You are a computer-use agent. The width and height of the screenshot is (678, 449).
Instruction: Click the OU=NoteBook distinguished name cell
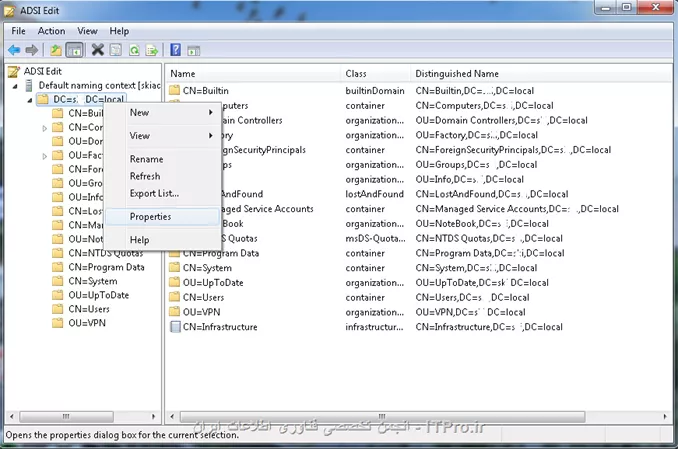482,224
